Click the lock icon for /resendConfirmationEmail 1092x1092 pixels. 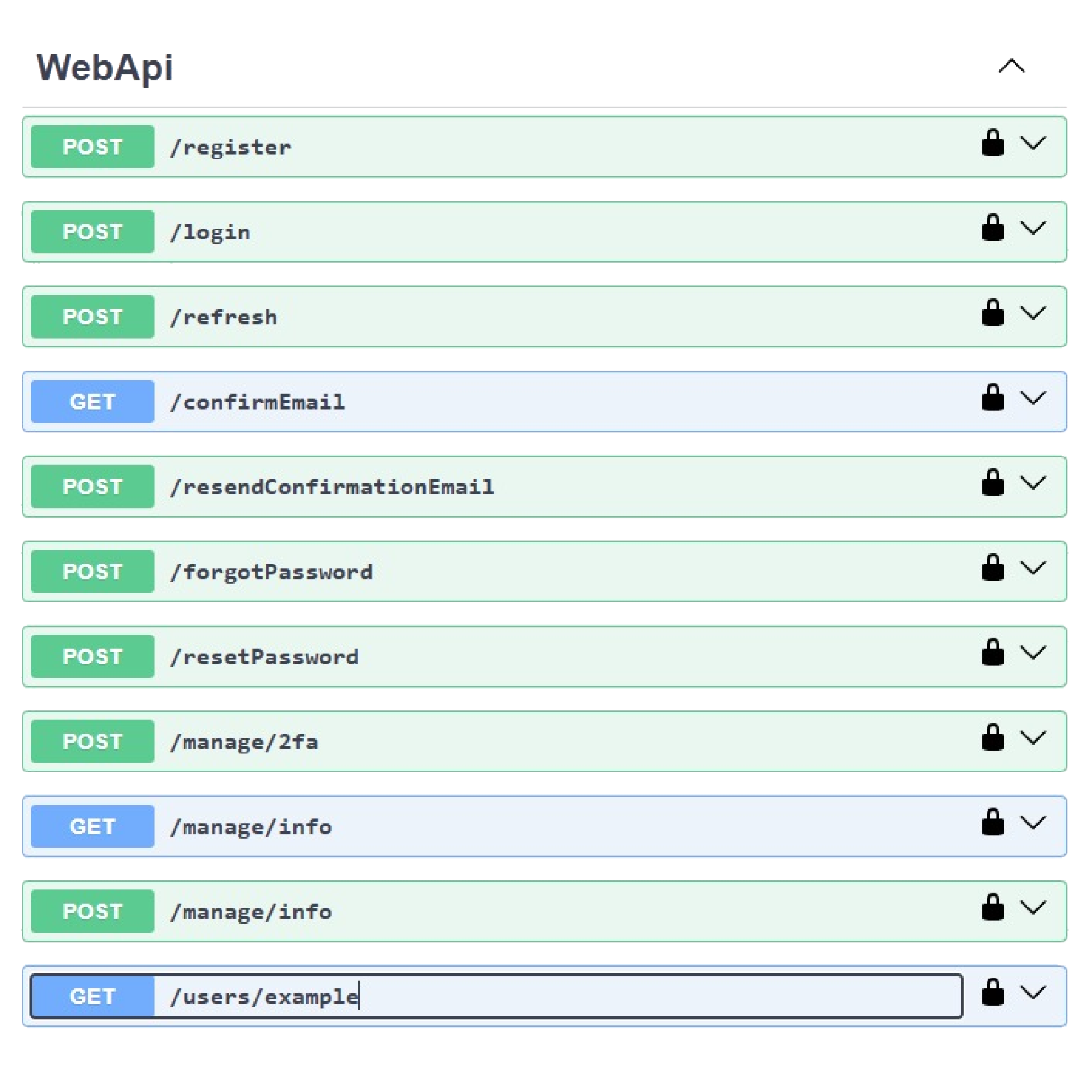coord(993,483)
